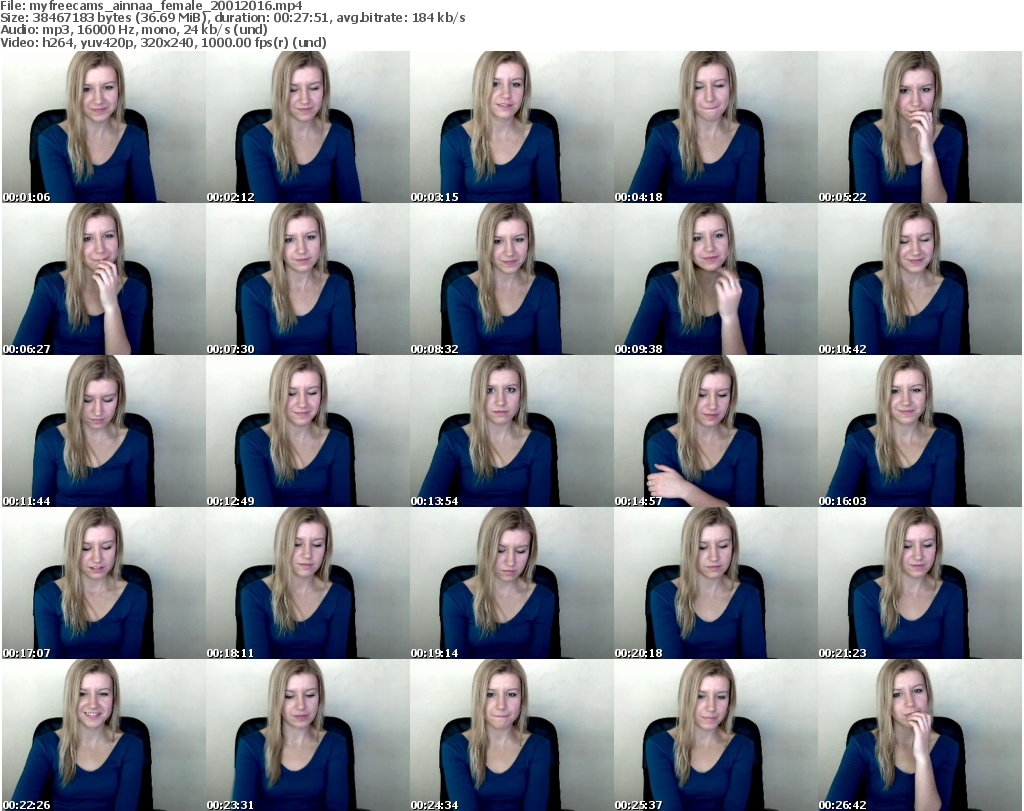1024x811 pixels.
Task: Select the thumbnail timestamped 00:18:11
Action: click(308, 582)
